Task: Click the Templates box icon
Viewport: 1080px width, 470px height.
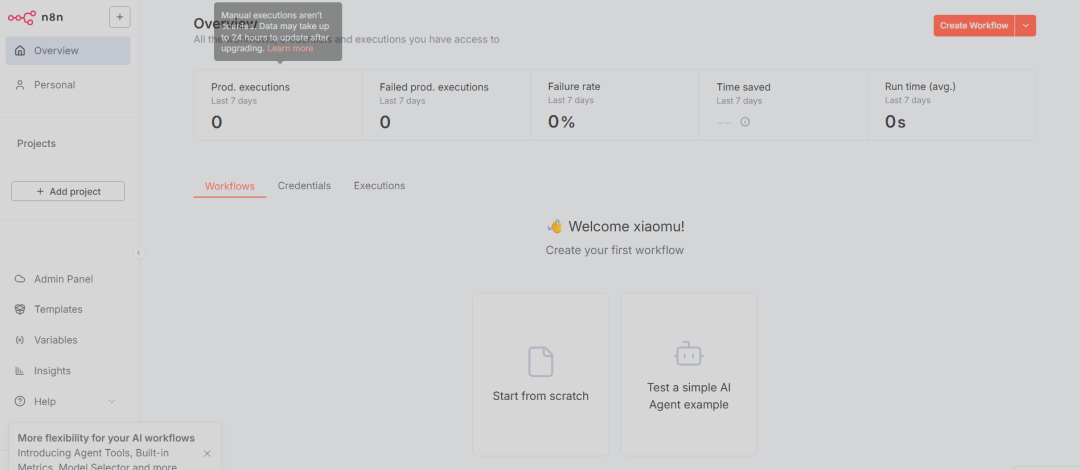Action: (20, 309)
